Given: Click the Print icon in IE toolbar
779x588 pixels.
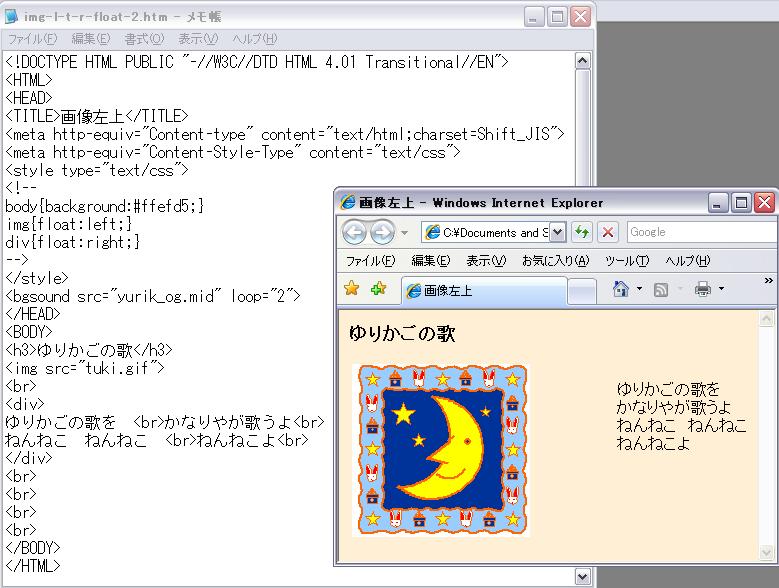Looking at the screenshot, I should click(702, 289).
